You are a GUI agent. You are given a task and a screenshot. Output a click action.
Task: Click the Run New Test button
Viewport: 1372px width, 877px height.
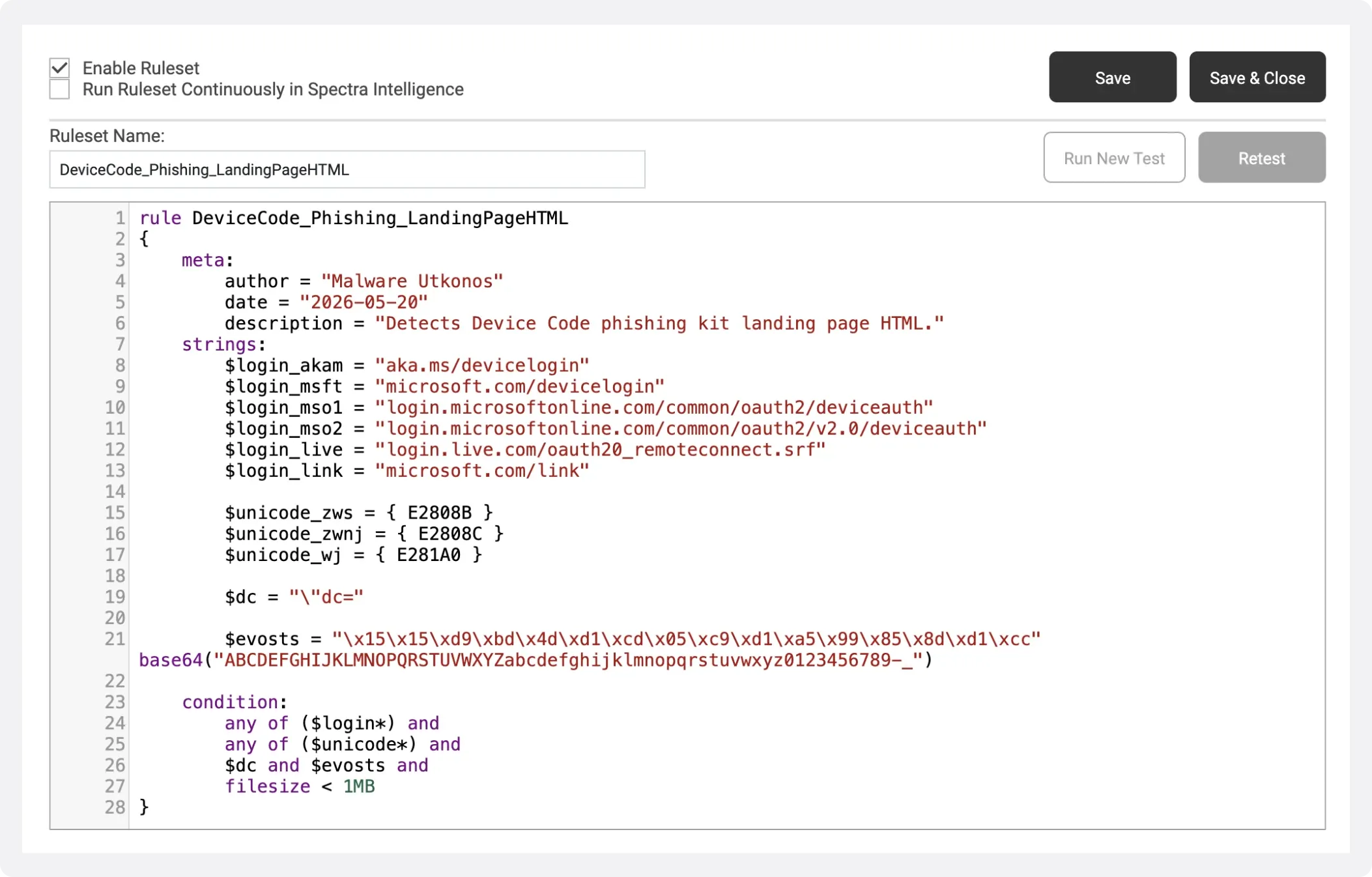(1114, 158)
